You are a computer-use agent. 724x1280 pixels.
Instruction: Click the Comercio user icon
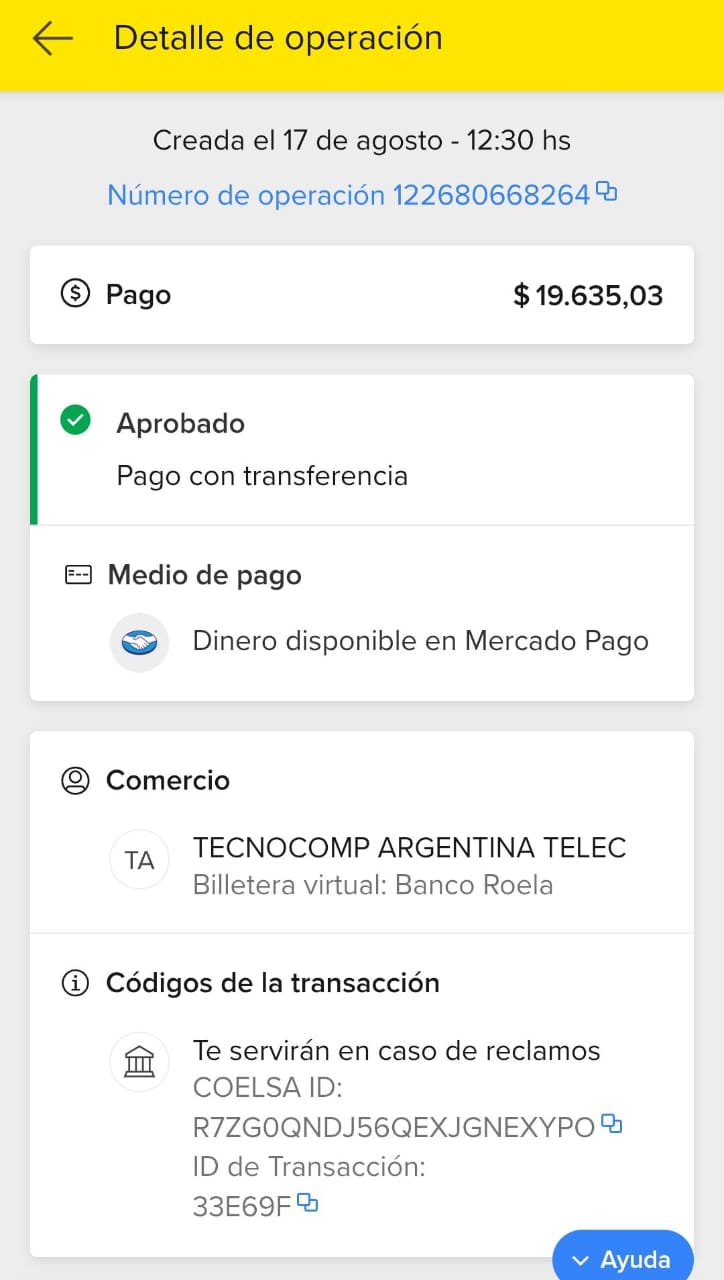point(75,780)
